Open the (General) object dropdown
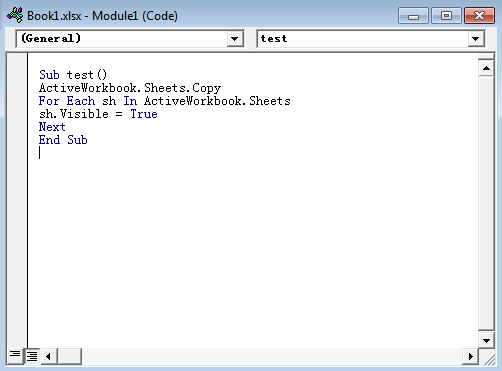502x371 pixels. [235, 39]
